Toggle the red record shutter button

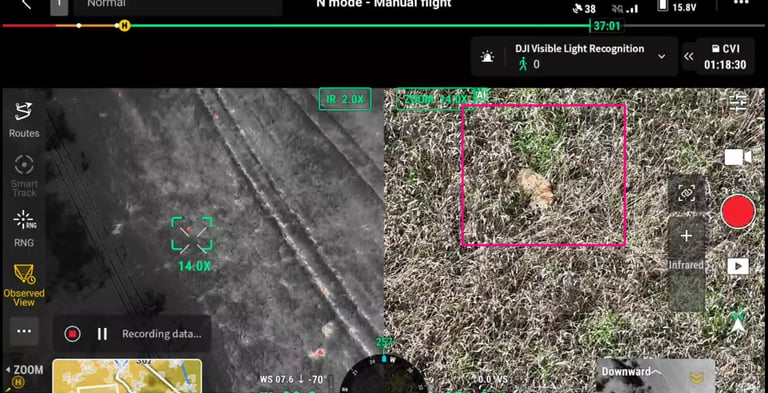point(738,211)
